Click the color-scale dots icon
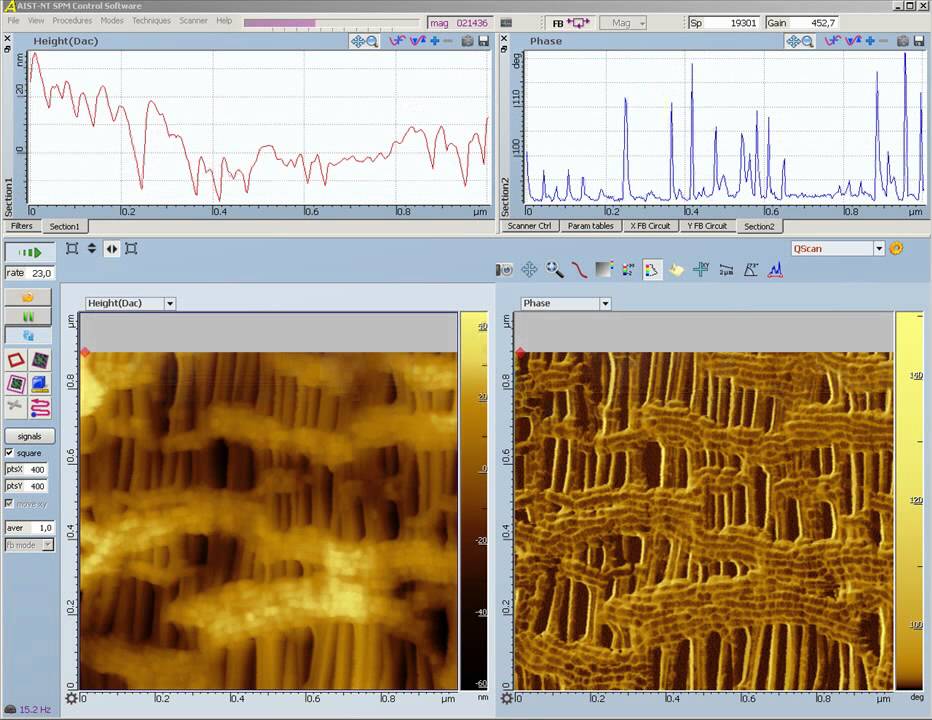Screen dimensions: 932x720 (628, 270)
